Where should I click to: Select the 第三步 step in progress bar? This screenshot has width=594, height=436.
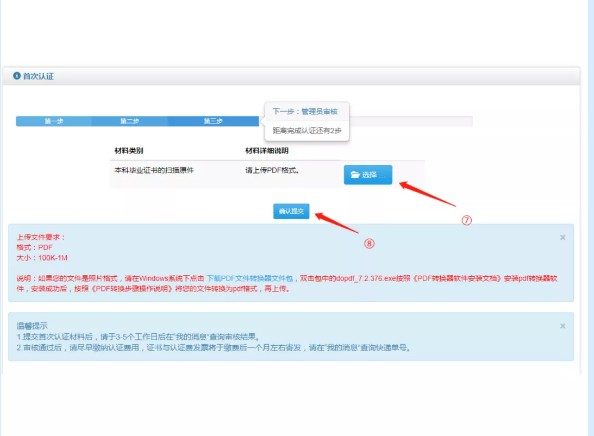point(213,121)
